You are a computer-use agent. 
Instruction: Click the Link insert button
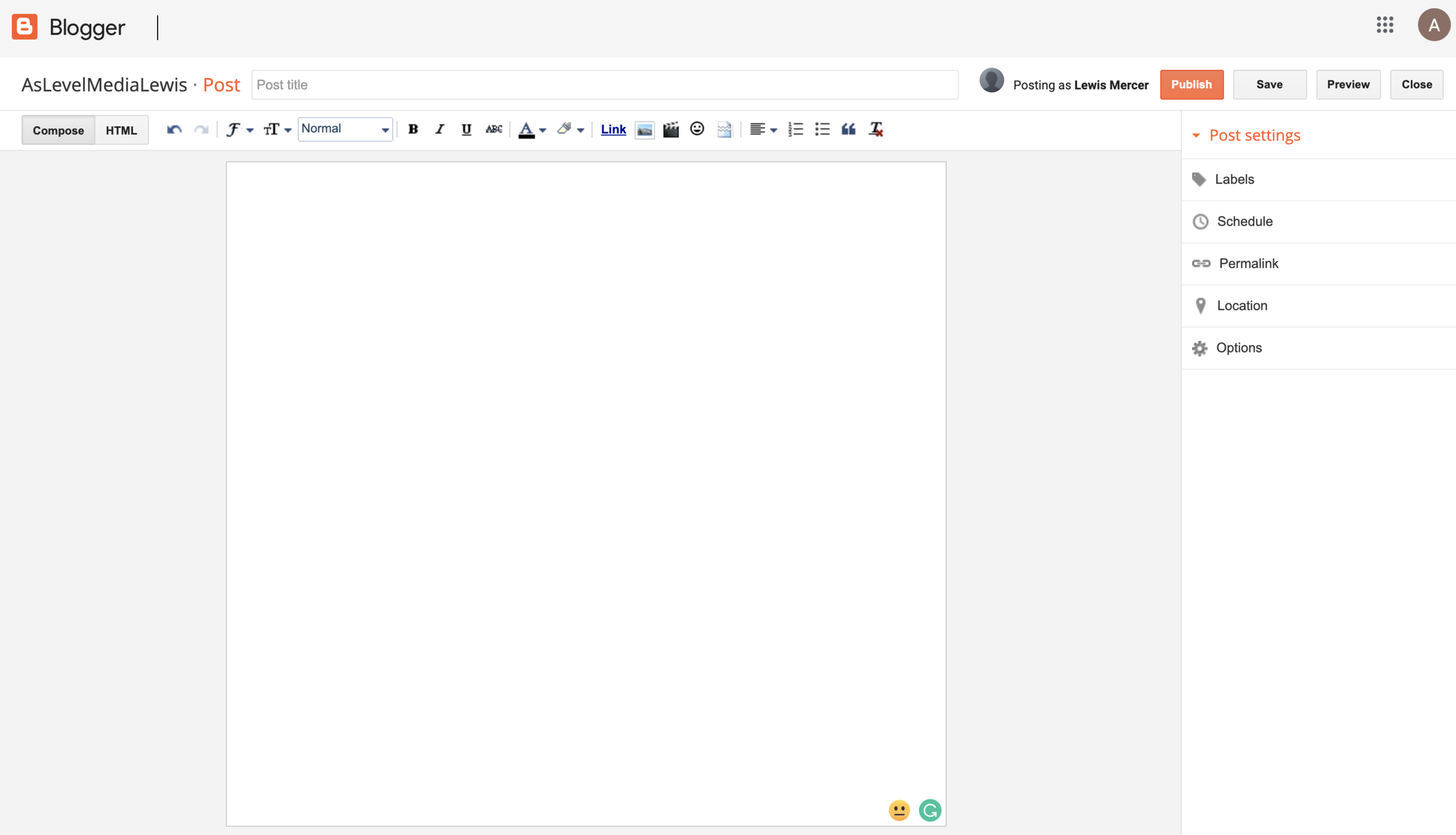613,129
